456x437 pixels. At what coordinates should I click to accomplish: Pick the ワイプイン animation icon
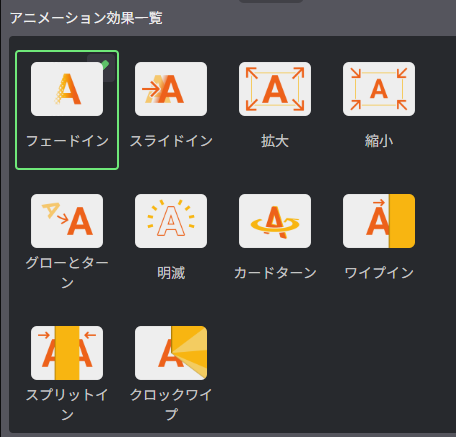[379, 221]
